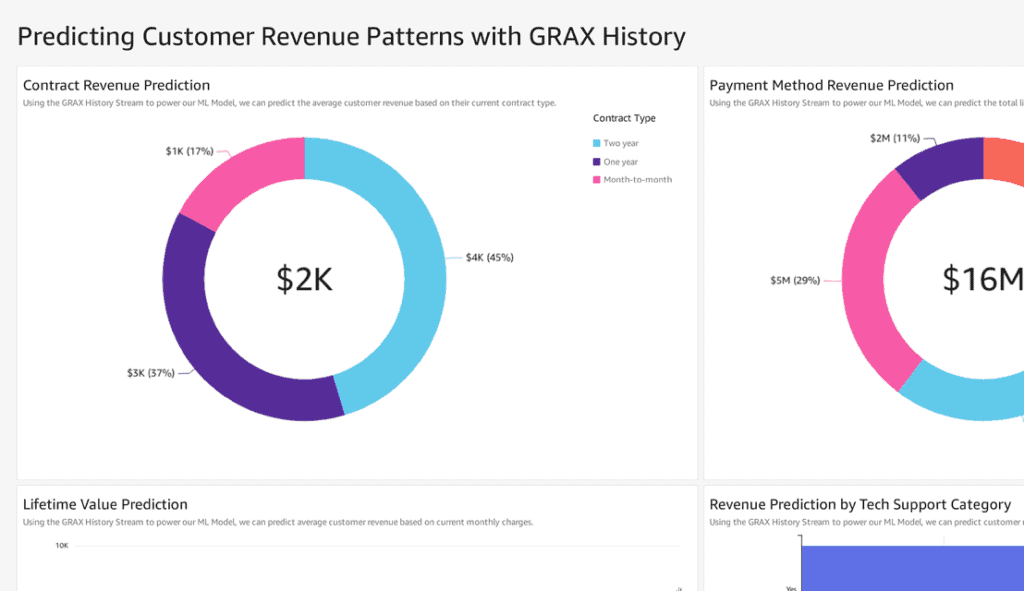Click the "$2K" center value of the donut
The height and width of the screenshot is (591, 1024).
tap(304, 280)
